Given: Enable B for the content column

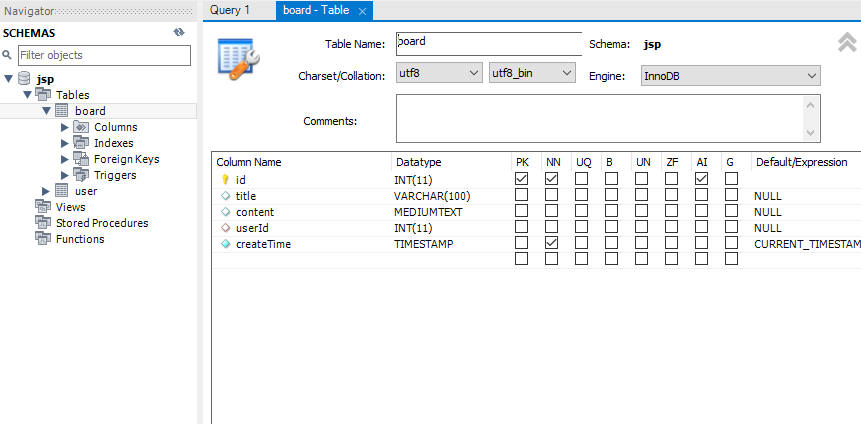Looking at the screenshot, I should coord(612,210).
